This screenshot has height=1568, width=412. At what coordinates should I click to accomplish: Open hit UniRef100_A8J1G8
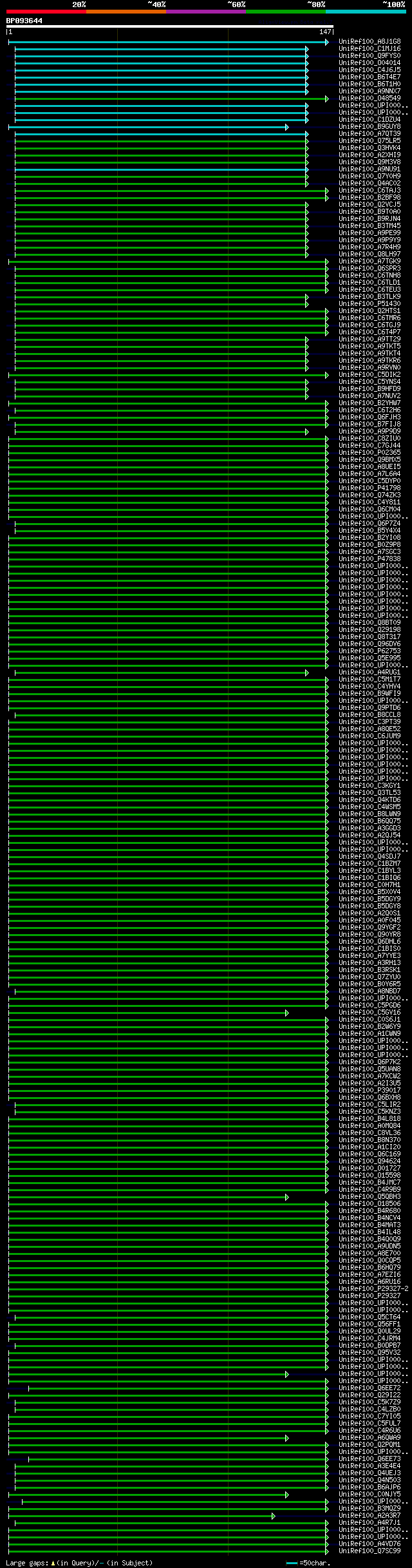click(370, 42)
